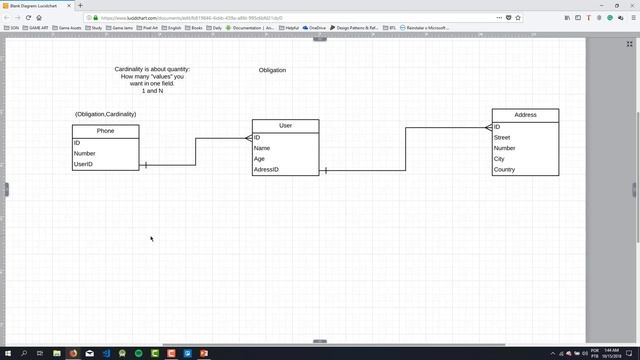The image size is (640, 360).
Task: Reload the Lucidchart page
Action: coord(28,18)
